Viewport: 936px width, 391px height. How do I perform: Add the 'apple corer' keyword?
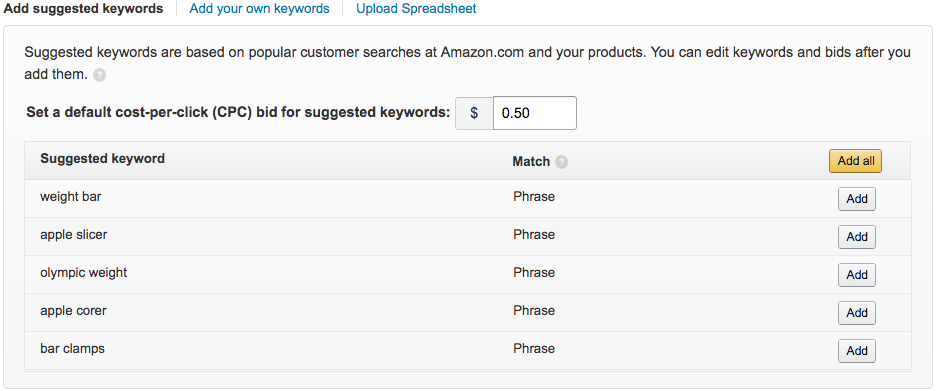pos(857,313)
